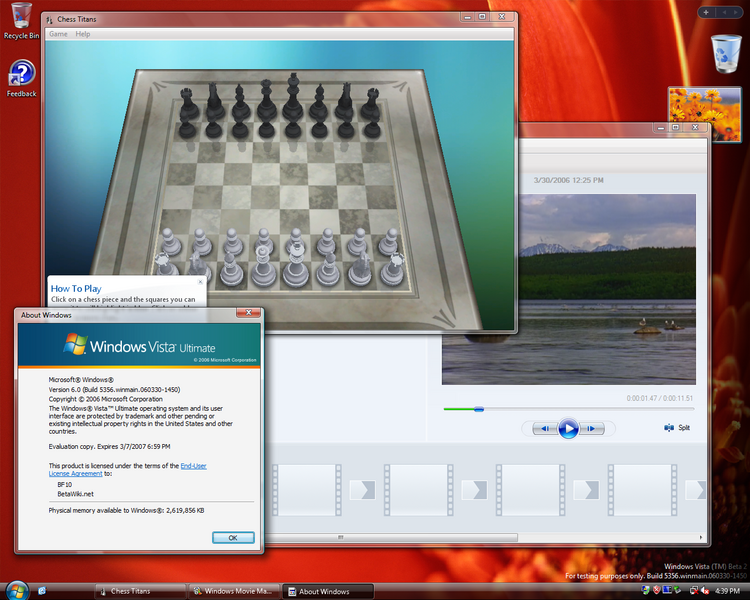
Task: Select the fourth storyboard clip slot
Action: tap(642, 490)
